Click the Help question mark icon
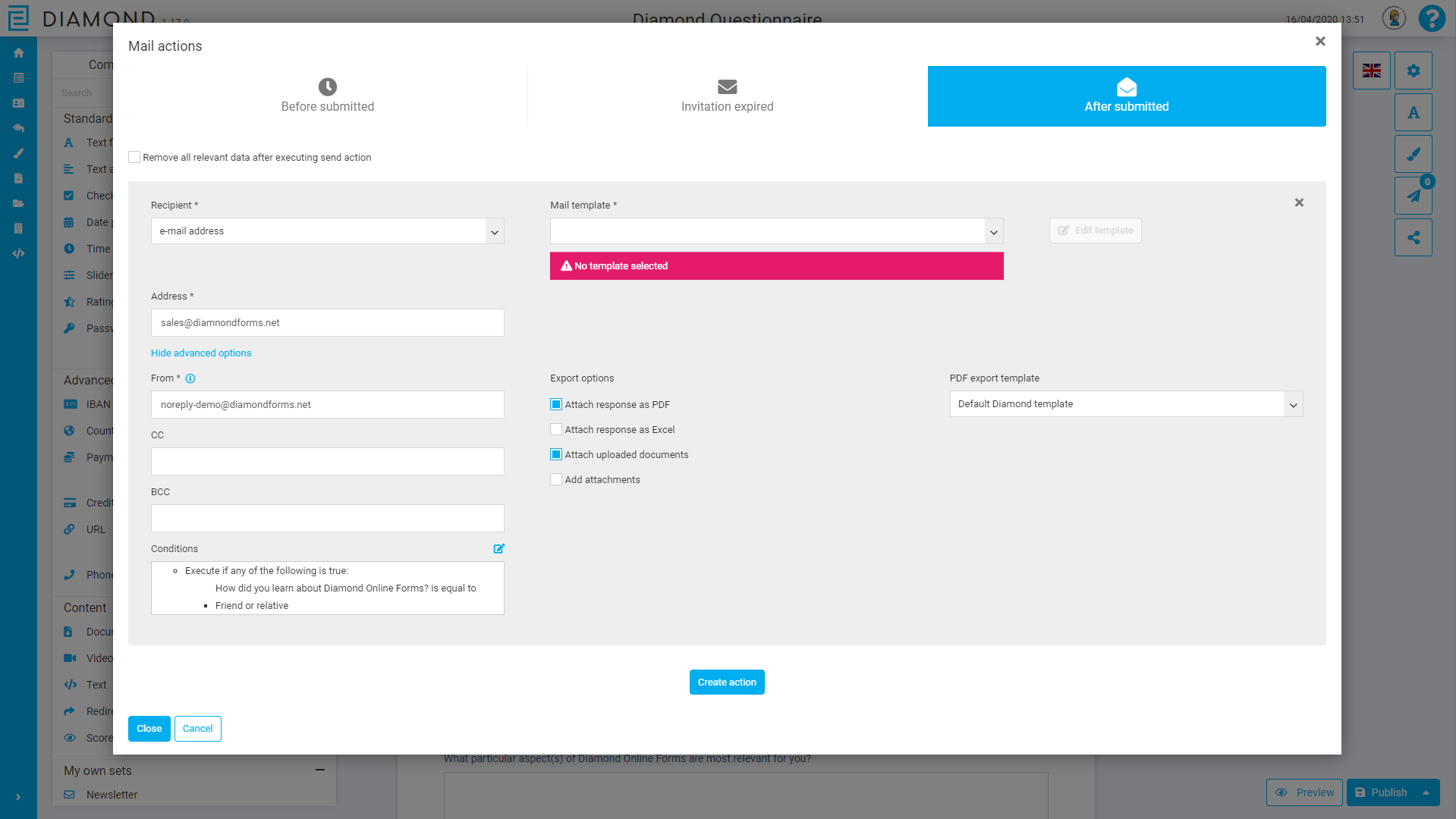Image resolution: width=1456 pixels, height=819 pixels. coord(1432,18)
